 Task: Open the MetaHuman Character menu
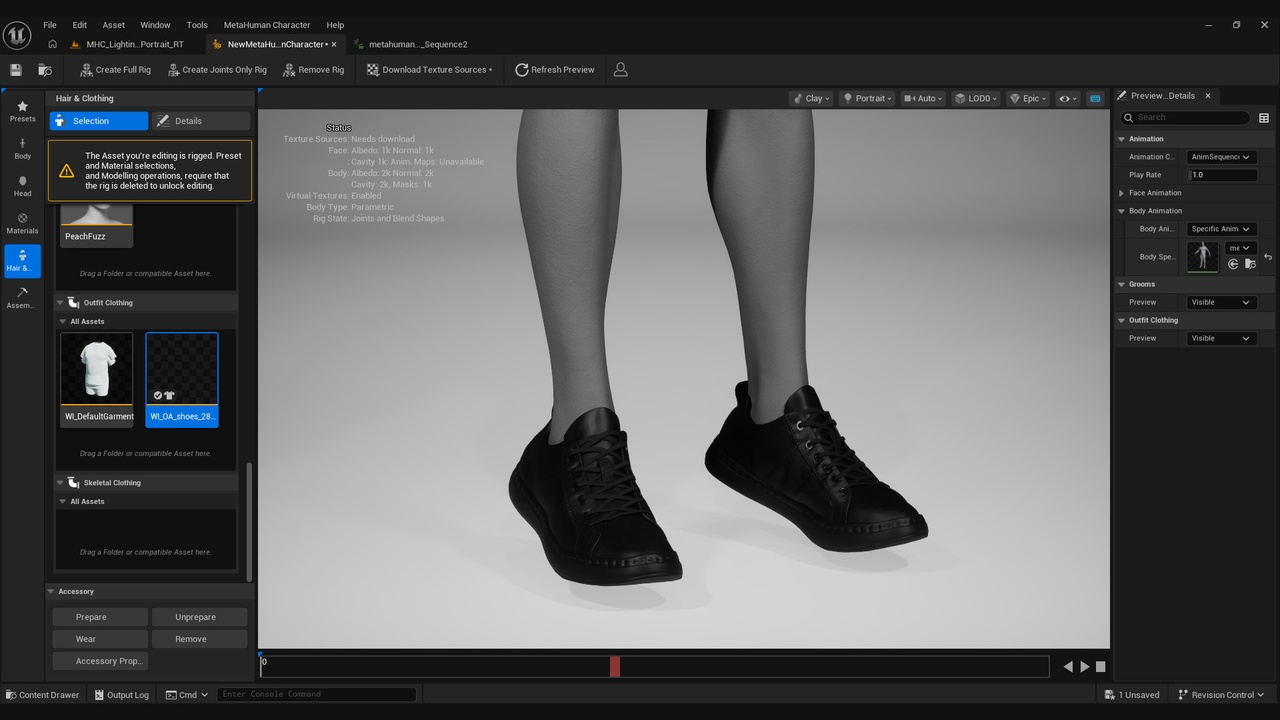pos(266,25)
